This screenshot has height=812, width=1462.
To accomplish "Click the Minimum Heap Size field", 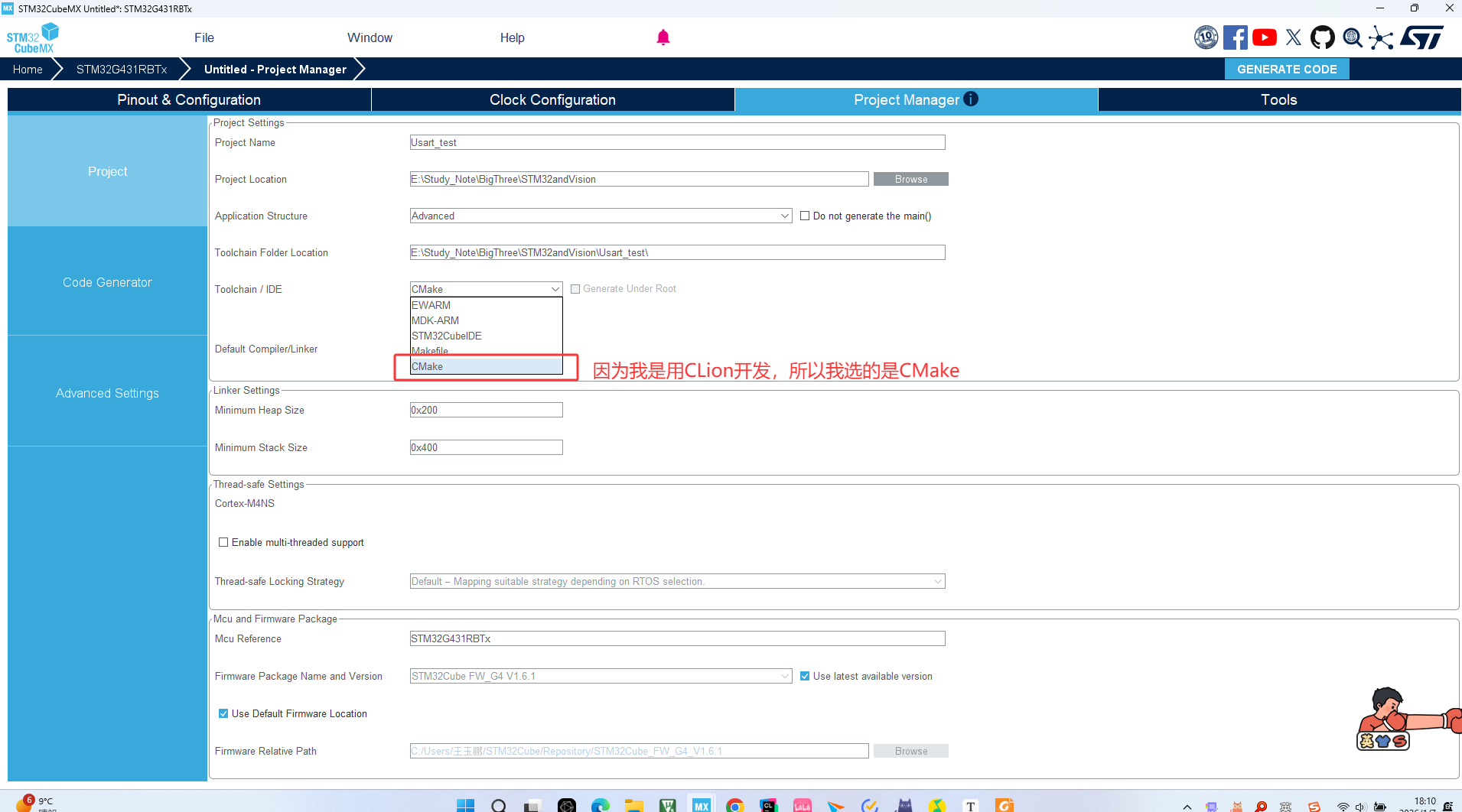I will click(x=486, y=410).
